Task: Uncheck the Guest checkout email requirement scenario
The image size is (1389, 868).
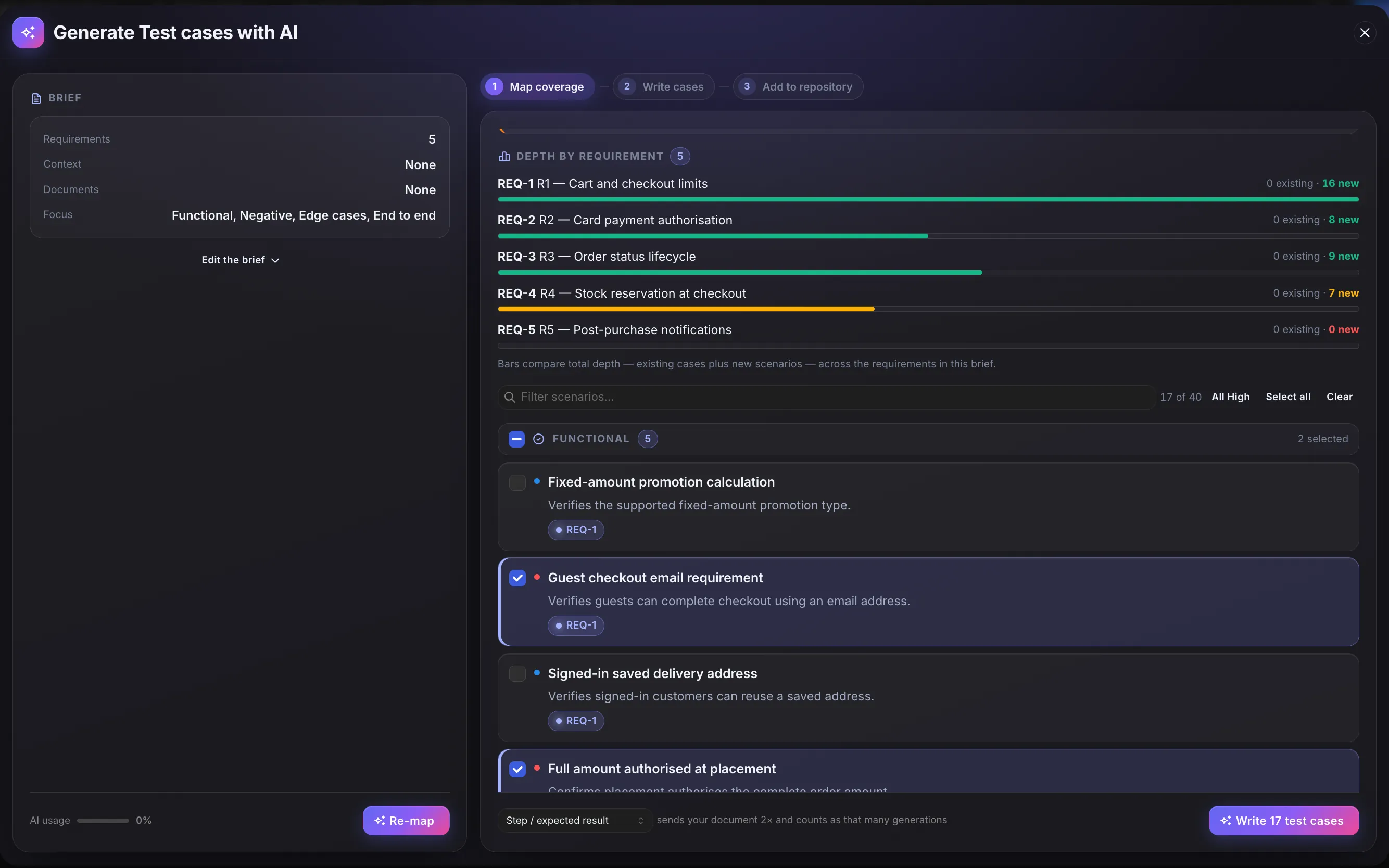Action: [517, 578]
